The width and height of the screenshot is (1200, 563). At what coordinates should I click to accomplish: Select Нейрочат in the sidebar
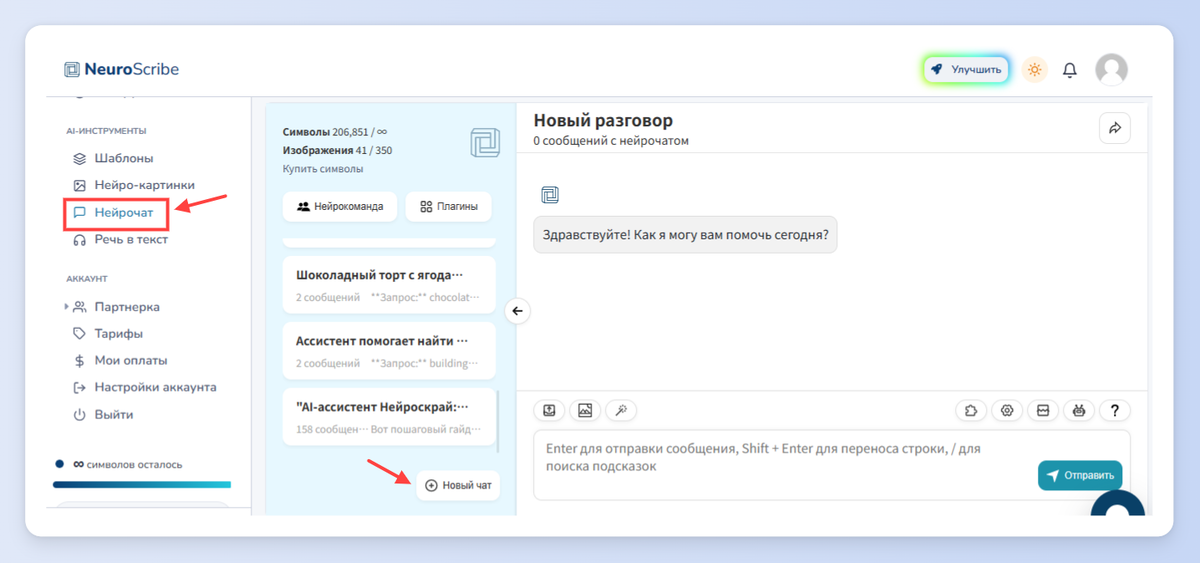112,212
